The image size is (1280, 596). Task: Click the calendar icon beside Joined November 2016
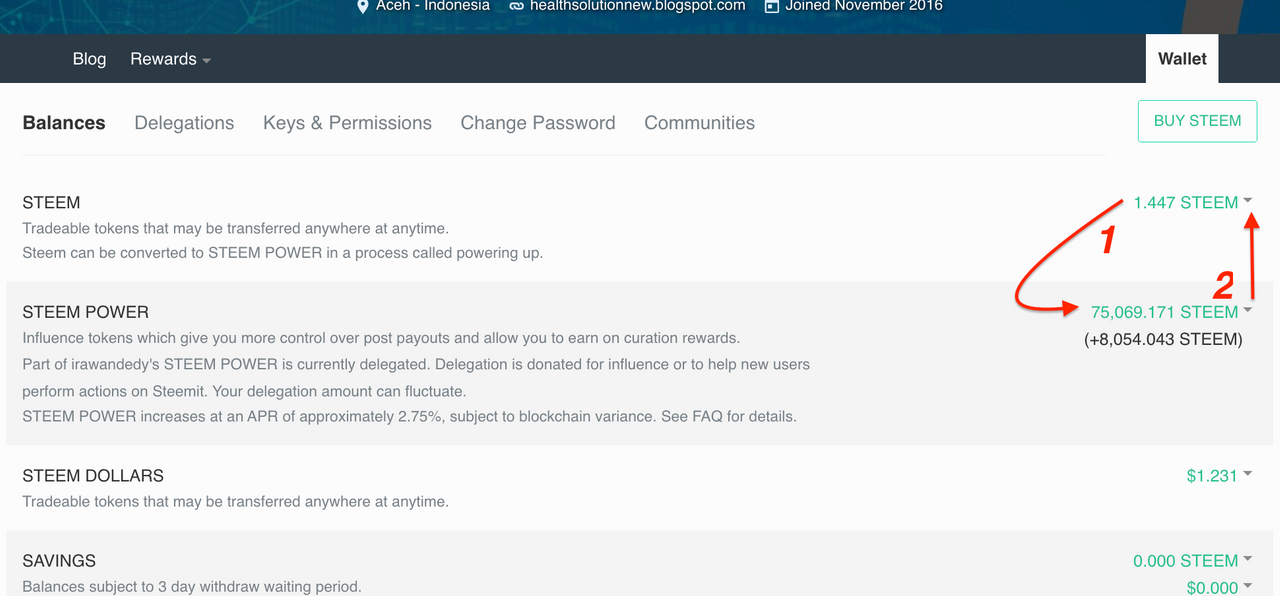point(771,6)
